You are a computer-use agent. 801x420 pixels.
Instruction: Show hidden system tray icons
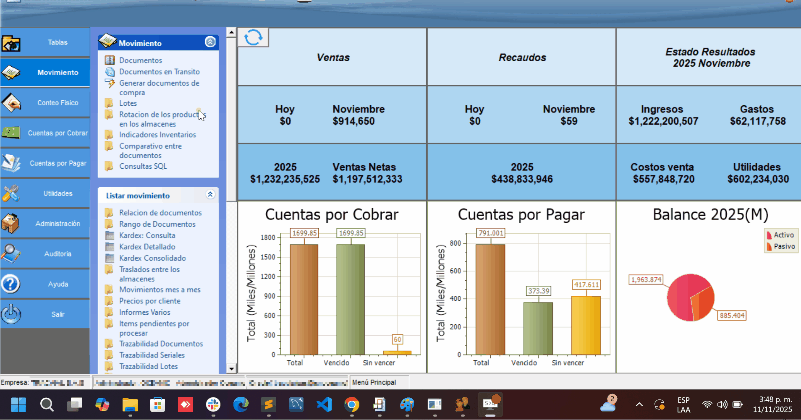coord(639,404)
